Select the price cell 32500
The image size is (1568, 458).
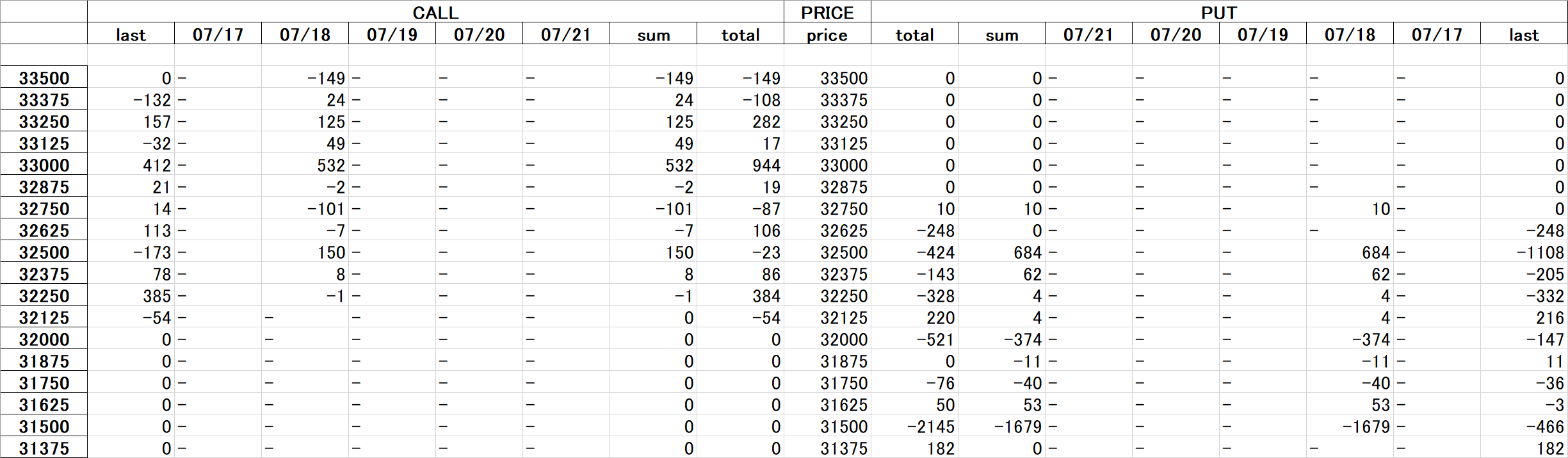coord(827,252)
